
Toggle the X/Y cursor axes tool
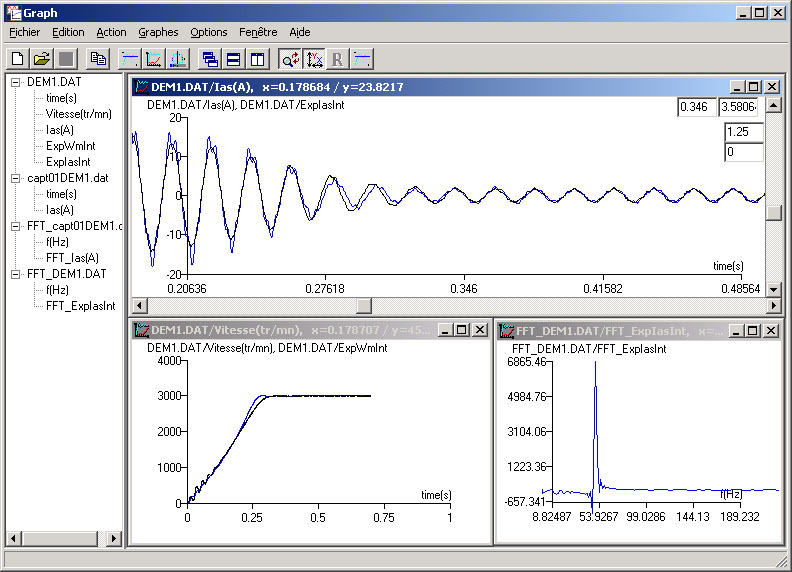point(314,59)
